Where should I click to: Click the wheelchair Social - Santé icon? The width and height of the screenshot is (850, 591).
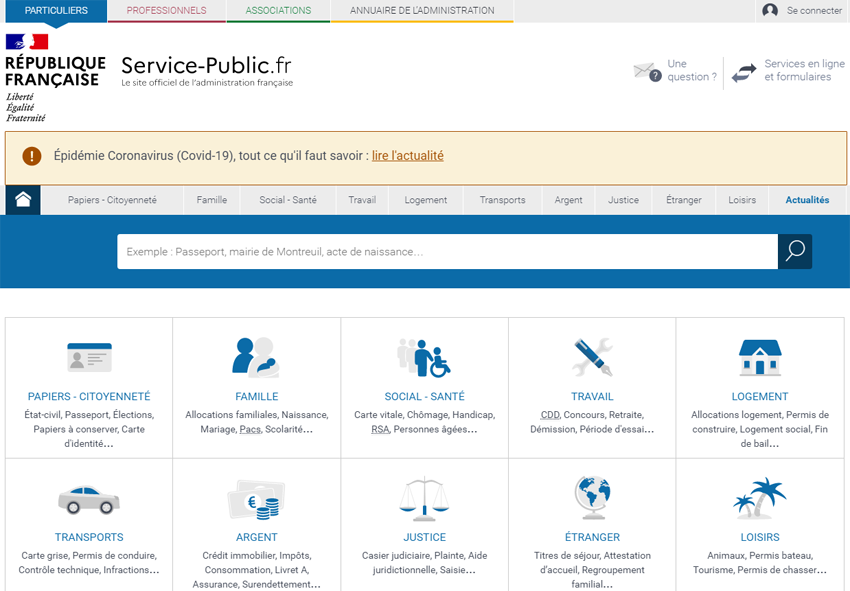[x=424, y=358]
